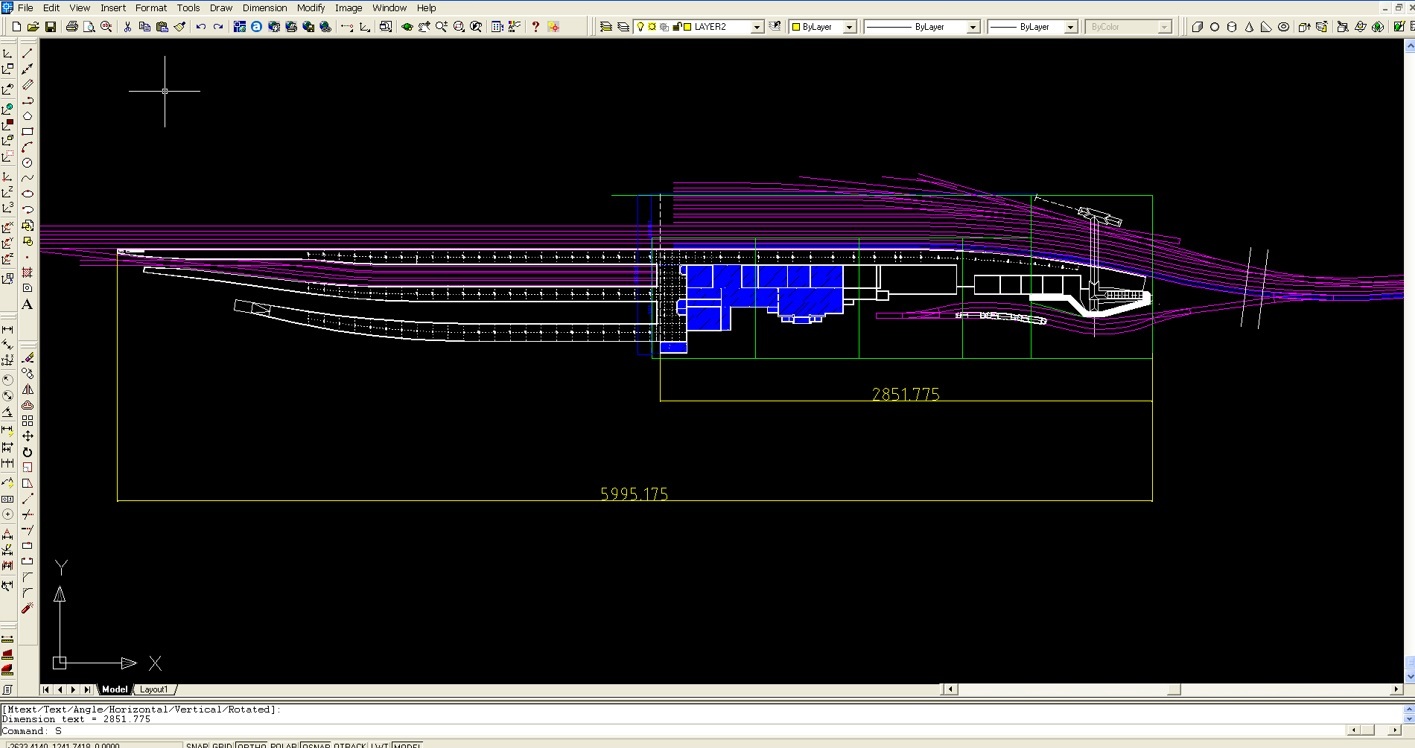Toggle LWT lineweight display
The width and height of the screenshot is (1415, 748).
(x=380, y=745)
